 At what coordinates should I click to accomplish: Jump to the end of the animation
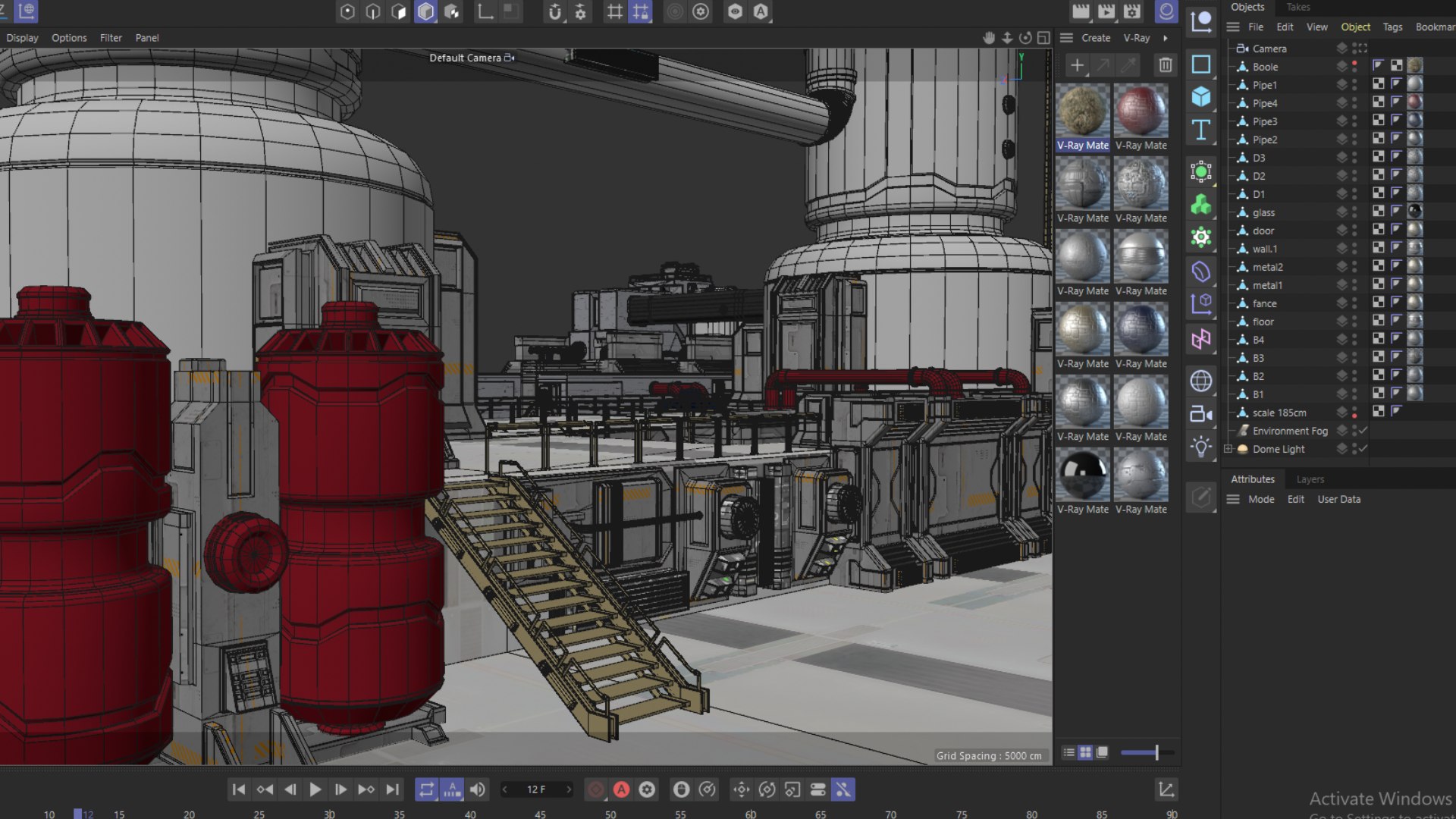(x=392, y=789)
